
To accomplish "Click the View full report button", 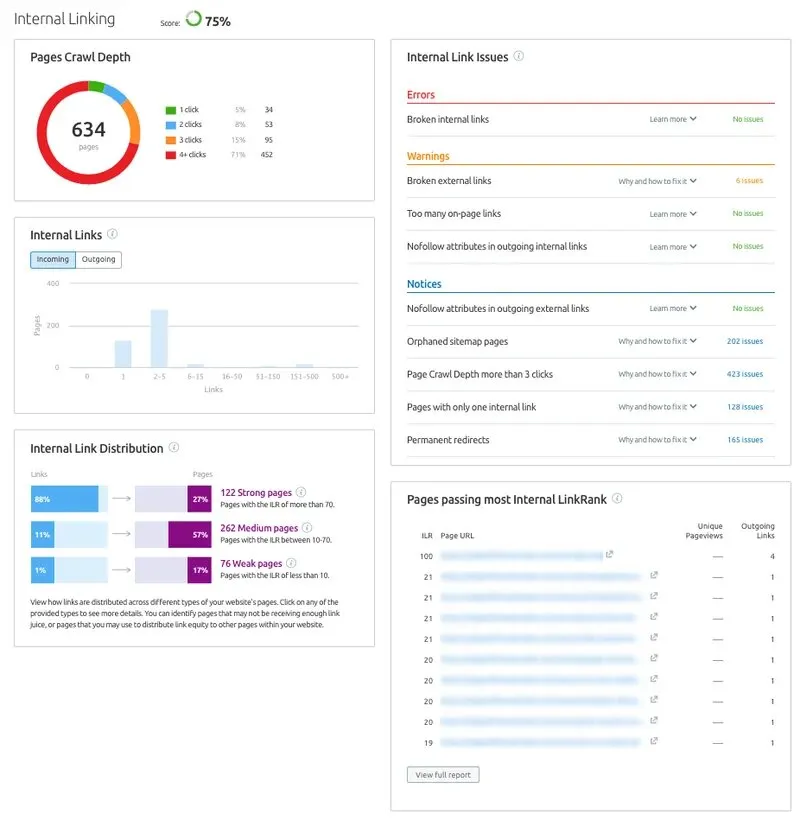I will 443,775.
